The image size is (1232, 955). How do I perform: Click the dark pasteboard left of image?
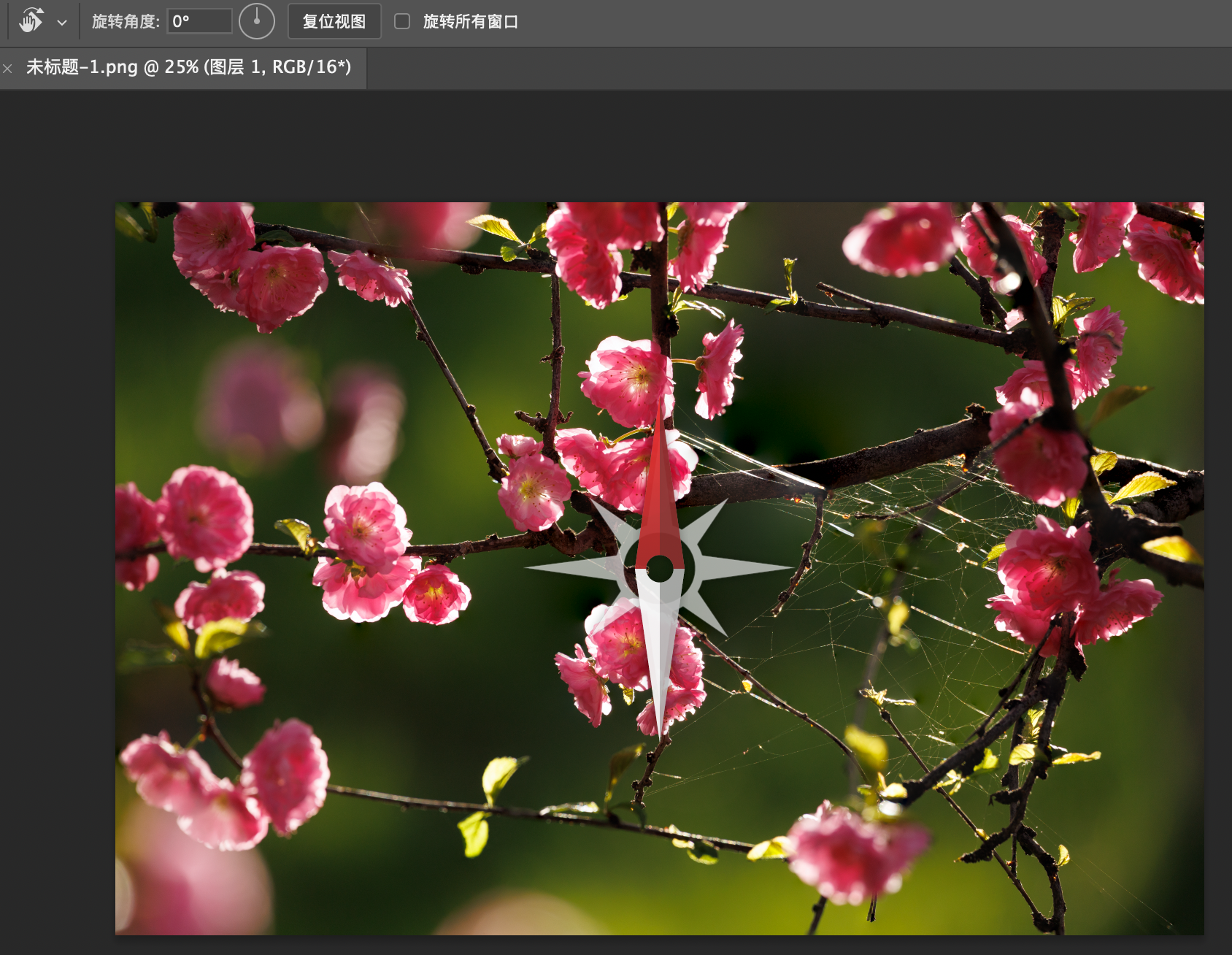pyautogui.click(x=57, y=511)
